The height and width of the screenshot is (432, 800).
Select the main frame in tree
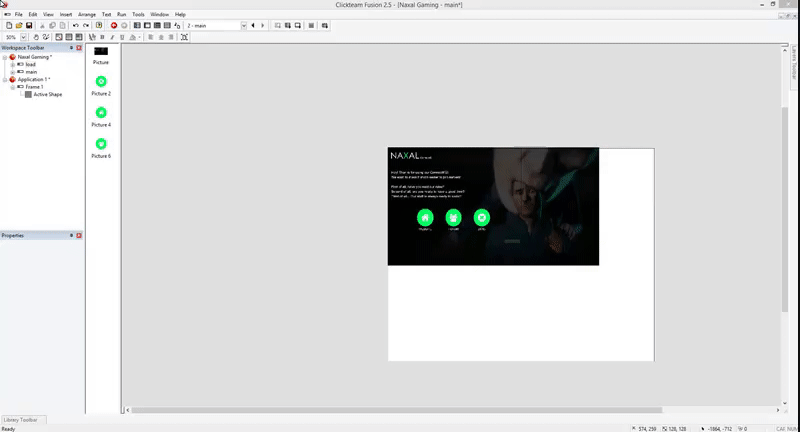point(31,72)
